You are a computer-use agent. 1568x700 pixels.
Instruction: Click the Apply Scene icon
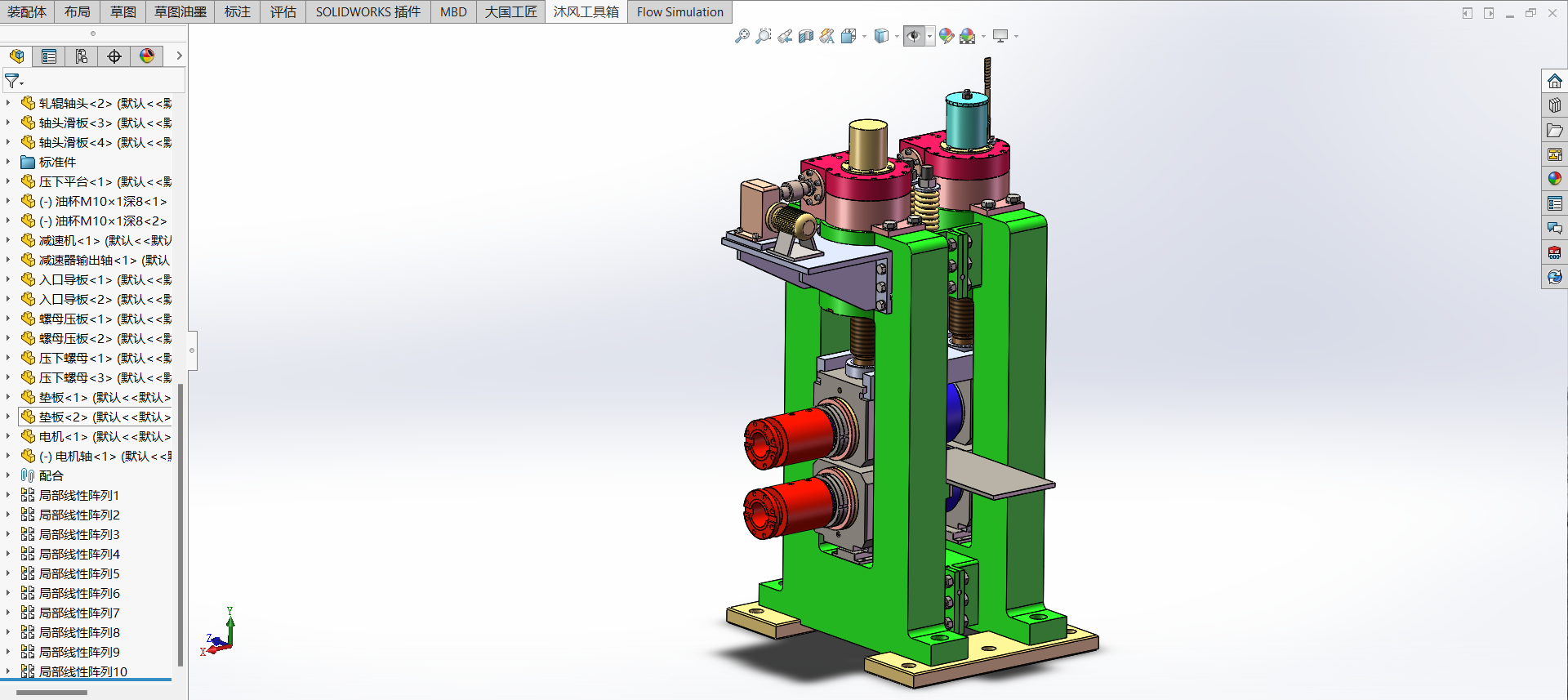pyautogui.click(x=968, y=36)
